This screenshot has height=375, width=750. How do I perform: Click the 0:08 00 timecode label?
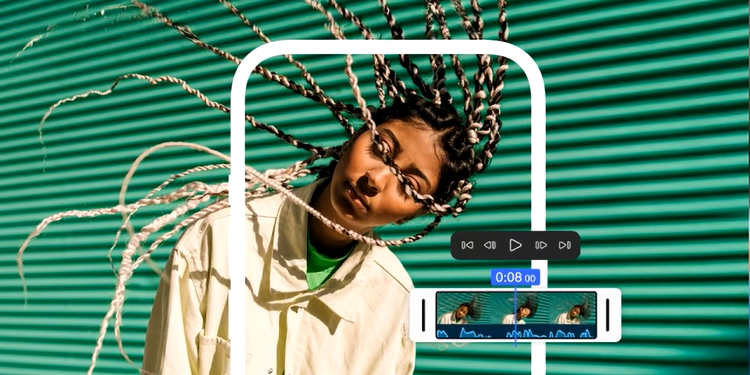pos(515,277)
